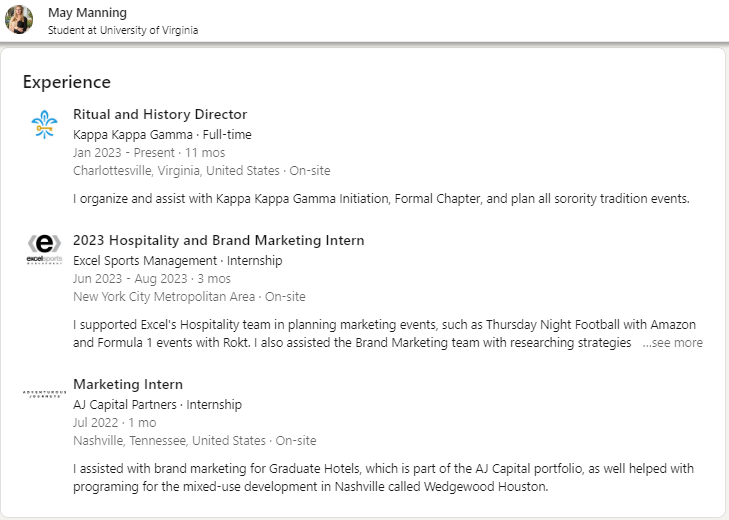Open the Adventurous Journeys company logo
This screenshot has width=729, height=520.
(44, 393)
